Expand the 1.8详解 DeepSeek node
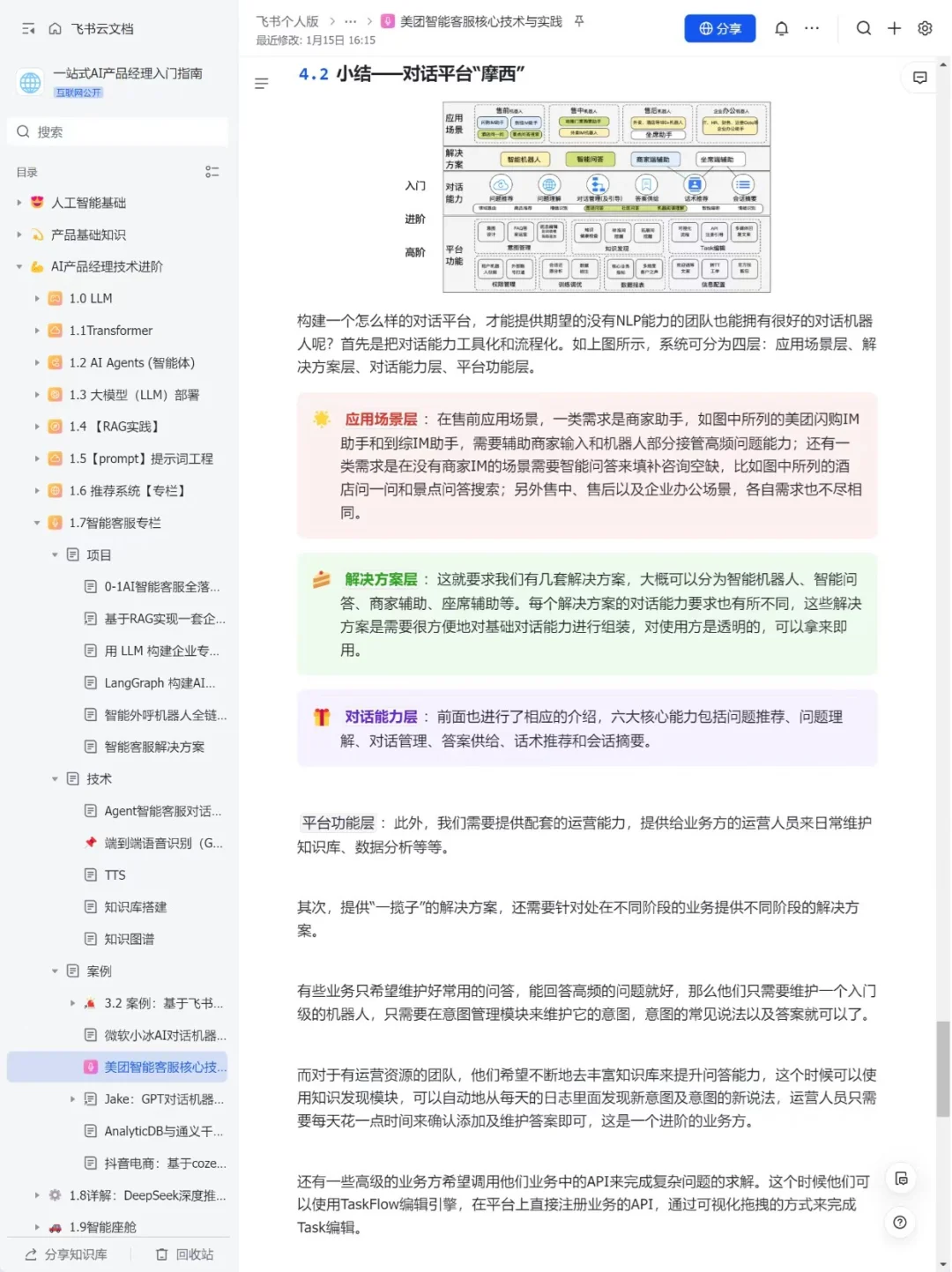Viewport: 952px width, 1272px height. [x=37, y=1195]
